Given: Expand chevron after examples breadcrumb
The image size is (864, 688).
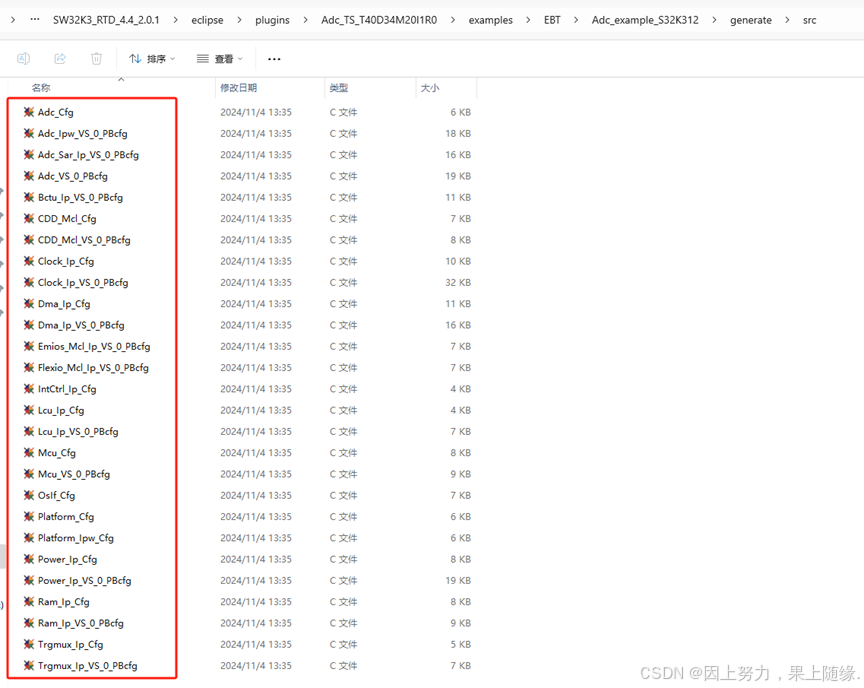Looking at the screenshot, I should [528, 20].
